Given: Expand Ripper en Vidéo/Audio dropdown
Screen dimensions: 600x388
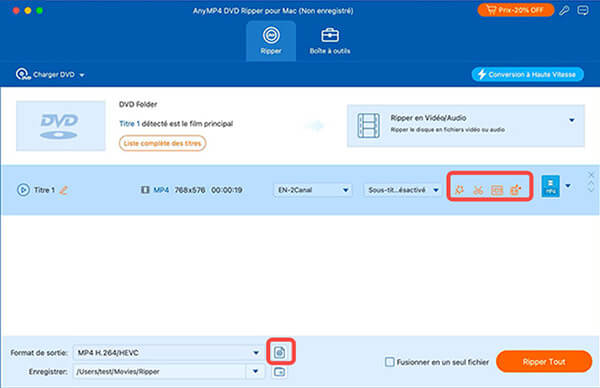Looking at the screenshot, I should click(572, 120).
